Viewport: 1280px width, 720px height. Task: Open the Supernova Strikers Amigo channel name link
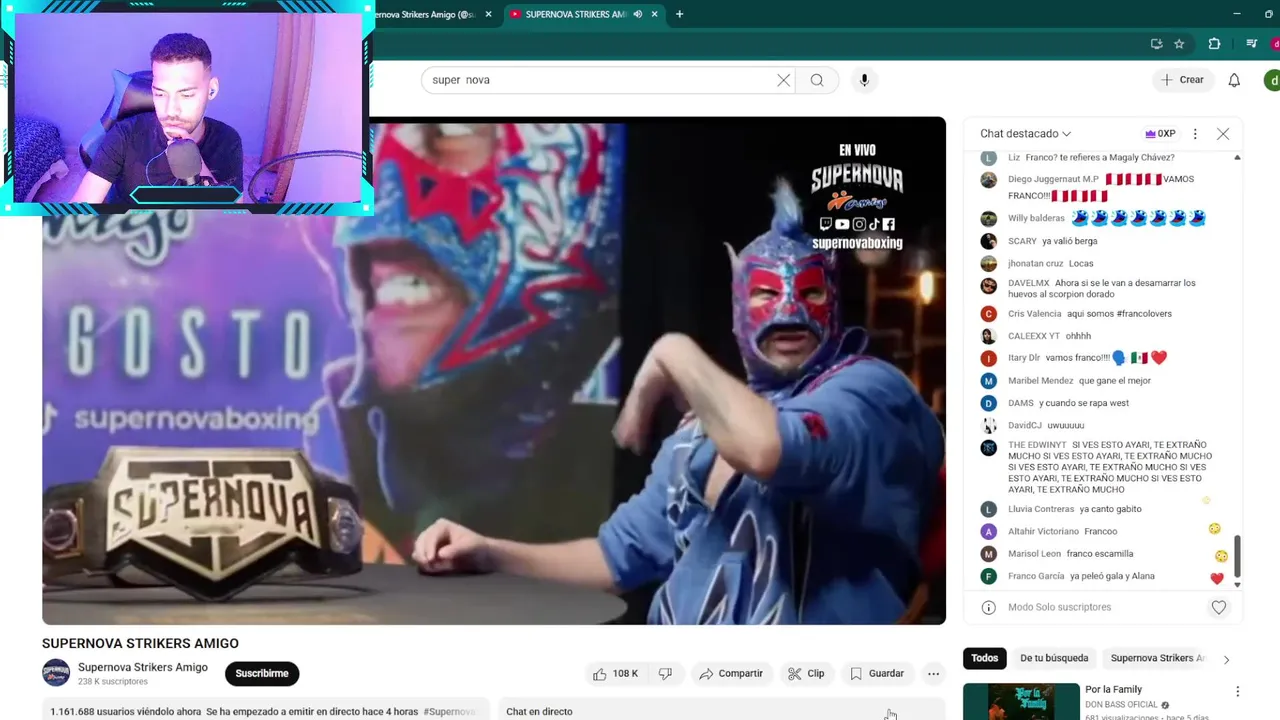tap(143, 667)
